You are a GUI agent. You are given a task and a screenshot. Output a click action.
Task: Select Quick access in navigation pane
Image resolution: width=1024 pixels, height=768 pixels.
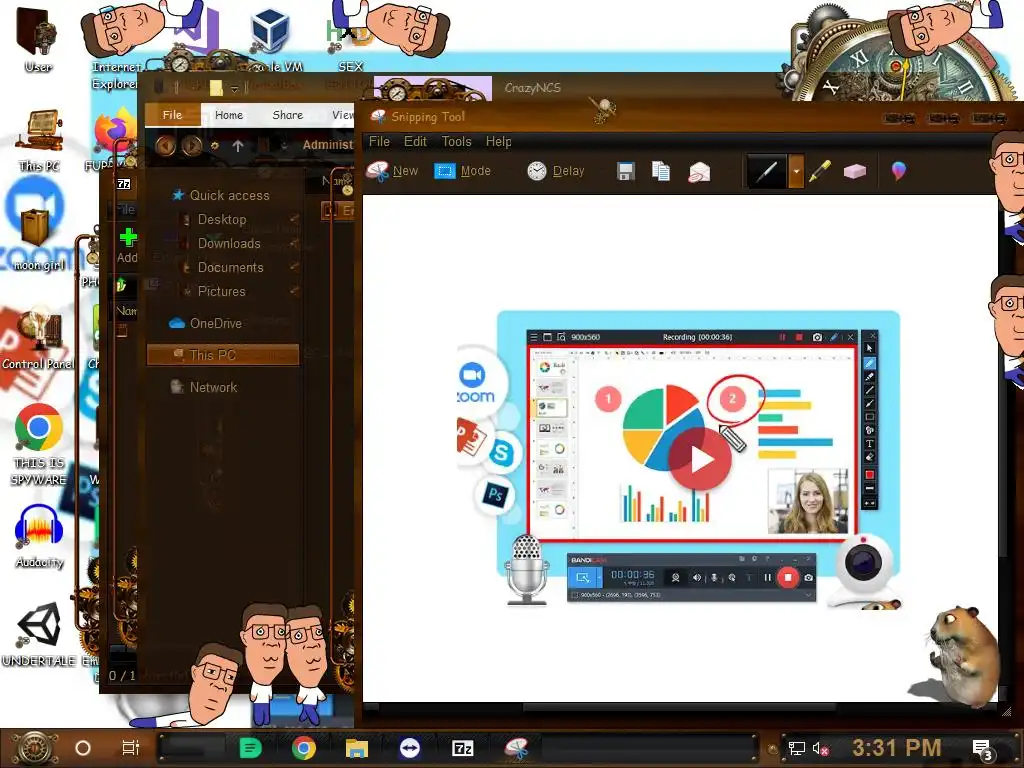220,195
